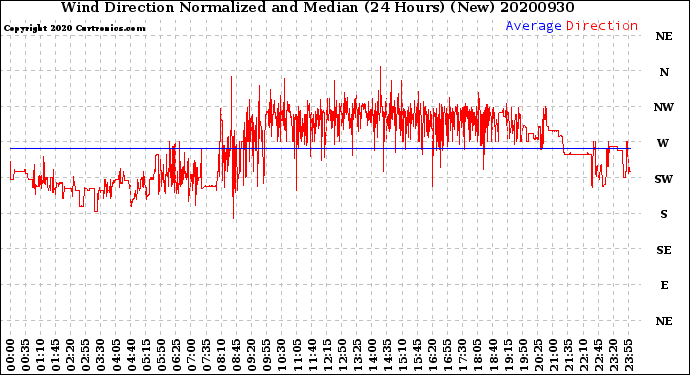Viewport: 690px width, 375px height.
Task: Select the 19:15 time label
Action: pyautogui.click(x=508, y=355)
